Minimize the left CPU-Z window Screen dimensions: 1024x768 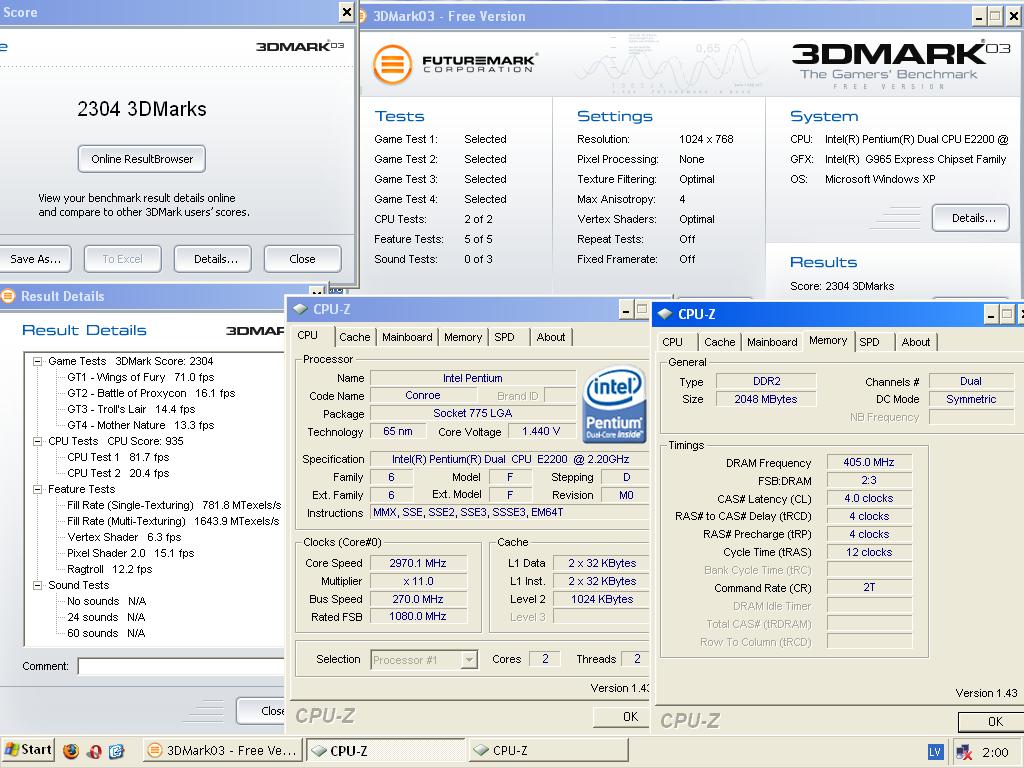626,310
